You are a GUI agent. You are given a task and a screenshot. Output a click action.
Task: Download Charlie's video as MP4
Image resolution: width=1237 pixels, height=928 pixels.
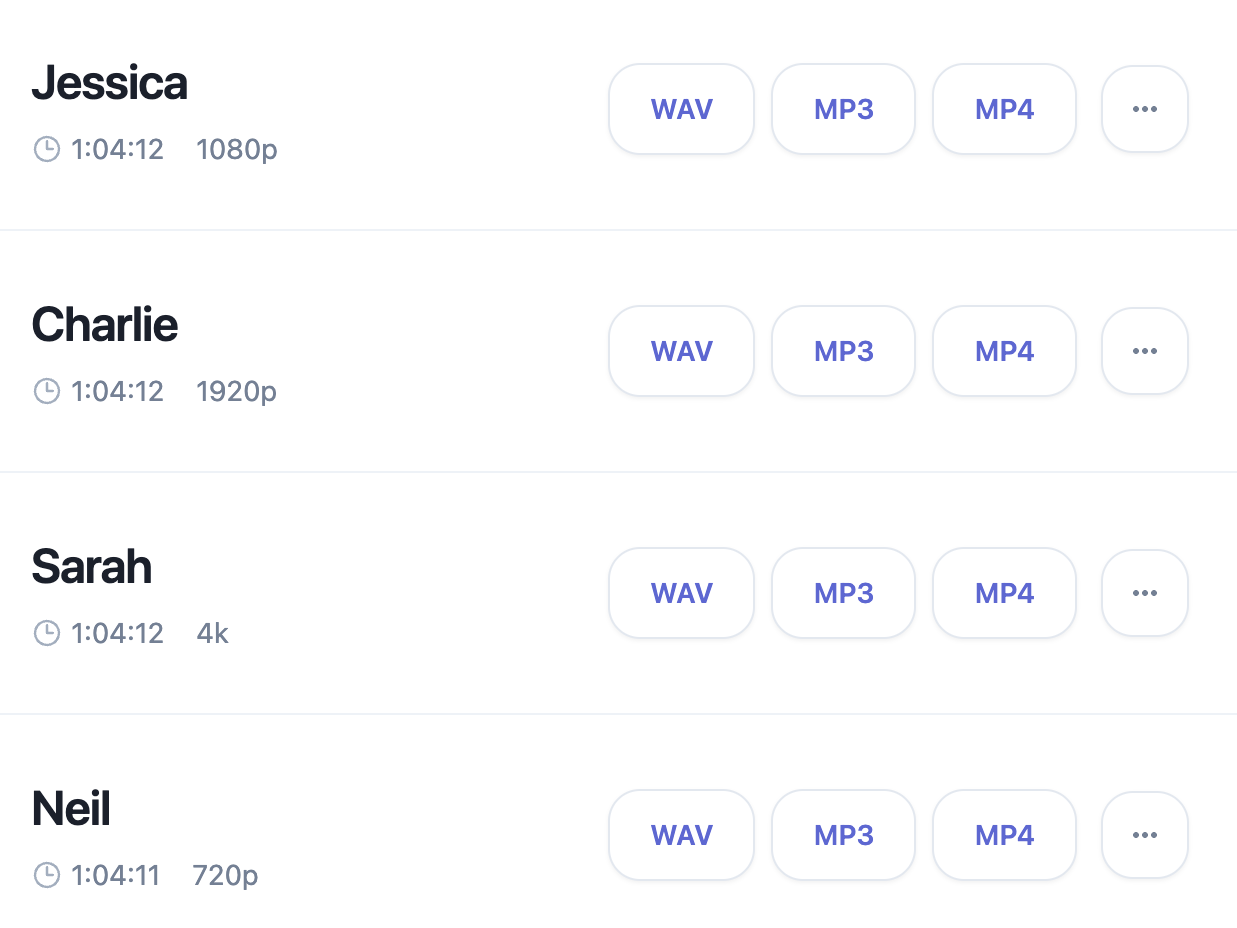point(1004,351)
